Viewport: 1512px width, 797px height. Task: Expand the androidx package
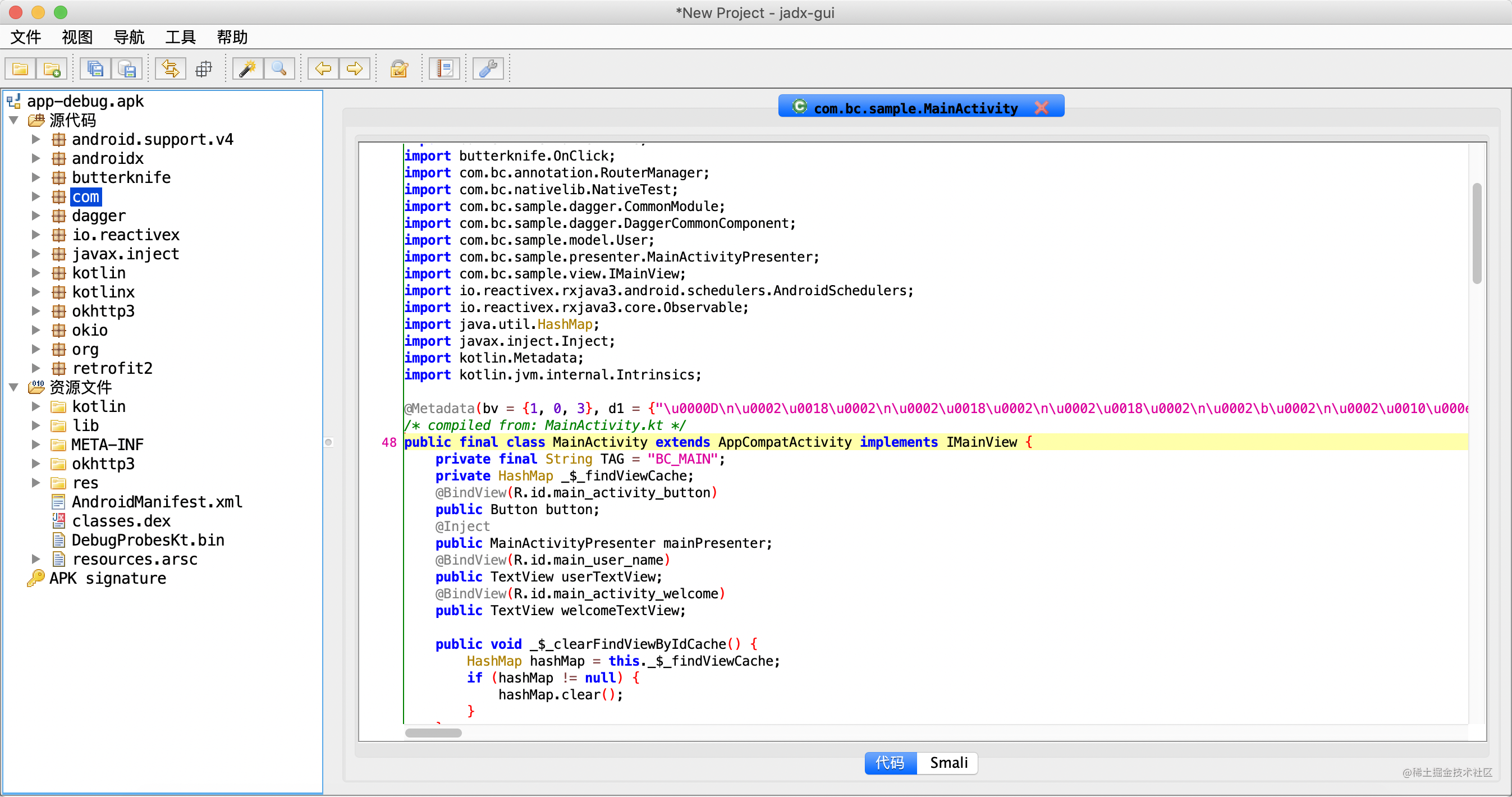[x=36, y=158]
